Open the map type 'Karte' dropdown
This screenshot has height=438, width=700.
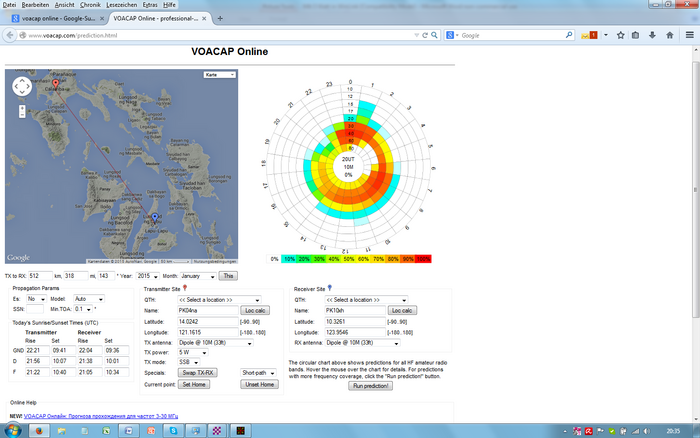point(220,75)
